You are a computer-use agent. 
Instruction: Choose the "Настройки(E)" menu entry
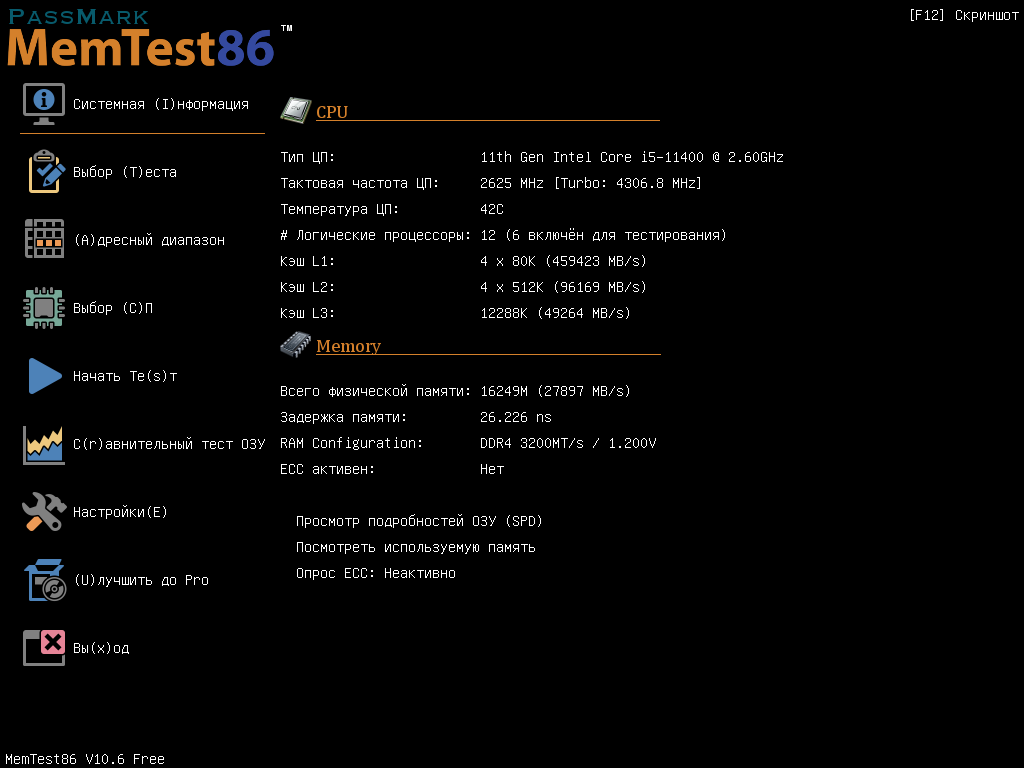click(x=120, y=512)
